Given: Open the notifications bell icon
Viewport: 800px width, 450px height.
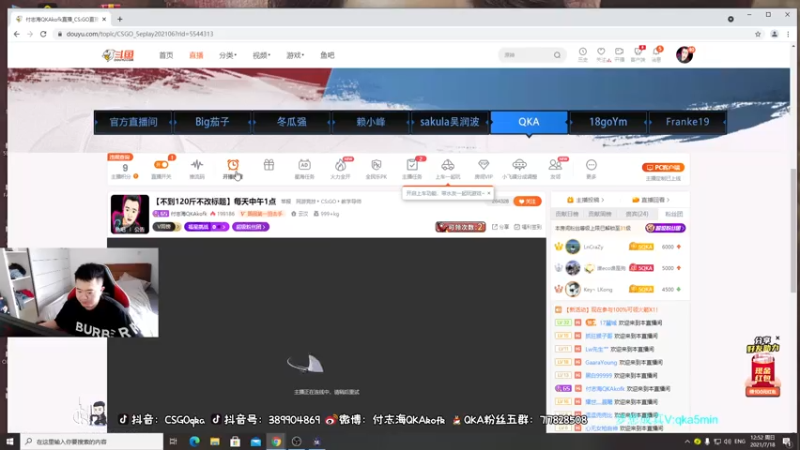Looking at the screenshot, I should pos(657,54).
